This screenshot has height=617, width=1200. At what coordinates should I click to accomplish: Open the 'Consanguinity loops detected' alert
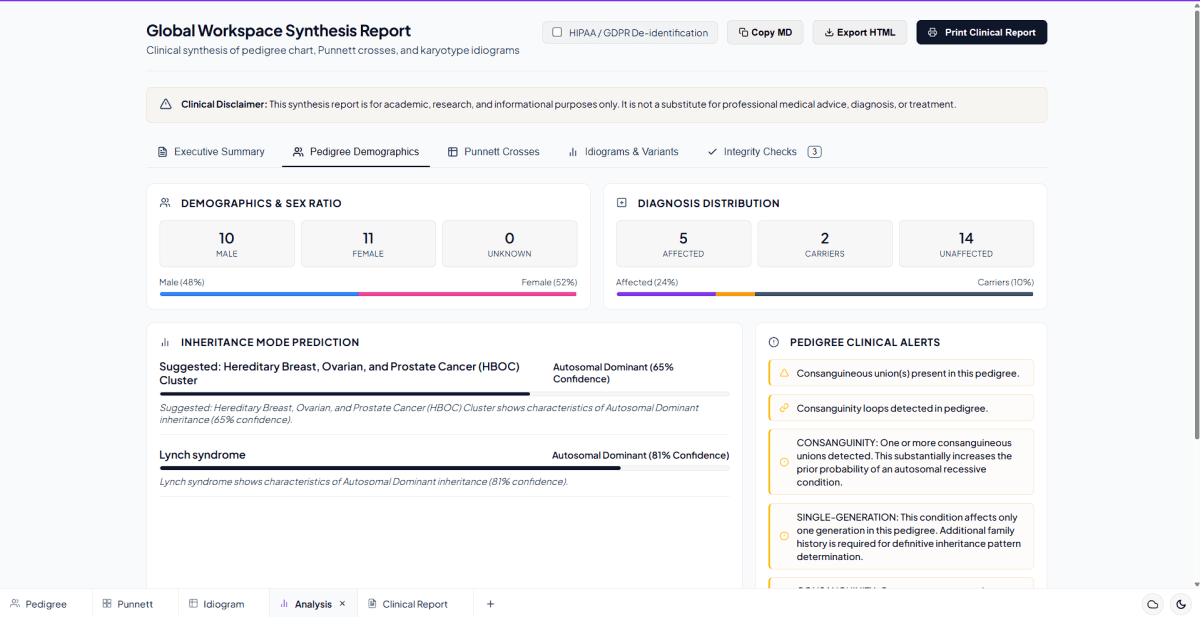tap(901, 408)
